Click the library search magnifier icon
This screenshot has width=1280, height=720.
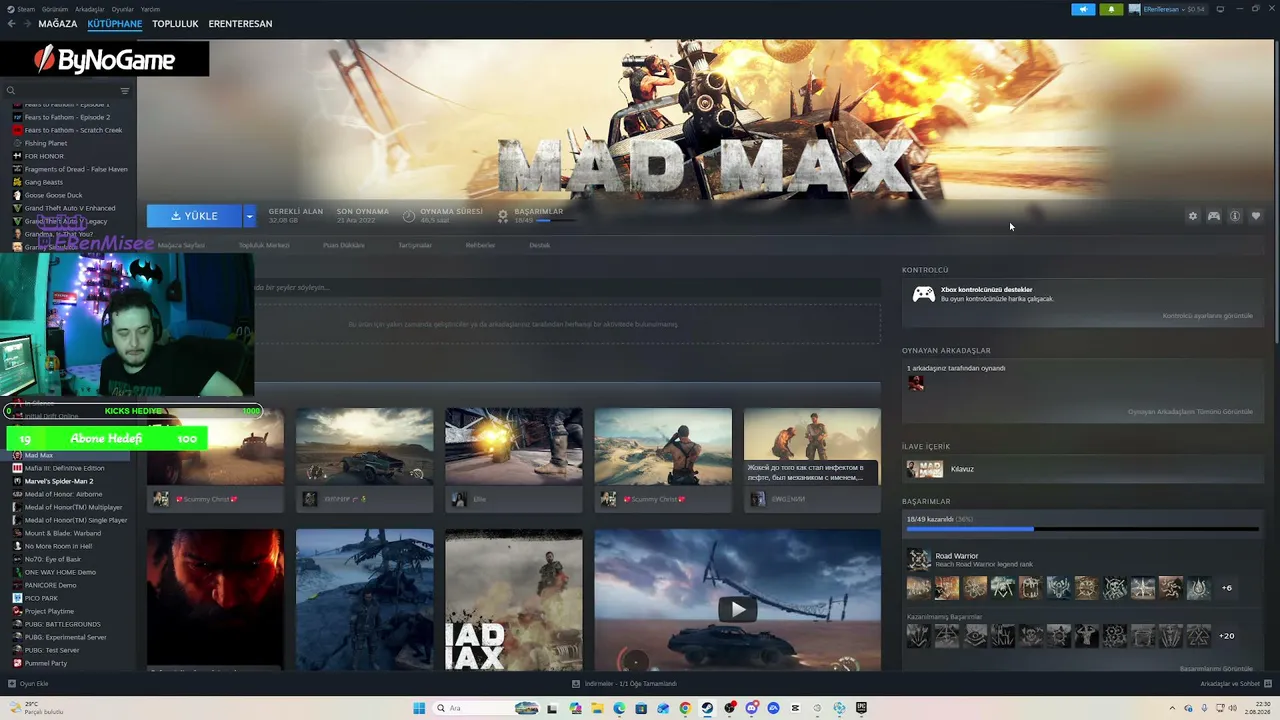pyautogui.click(x=11, y=91)
